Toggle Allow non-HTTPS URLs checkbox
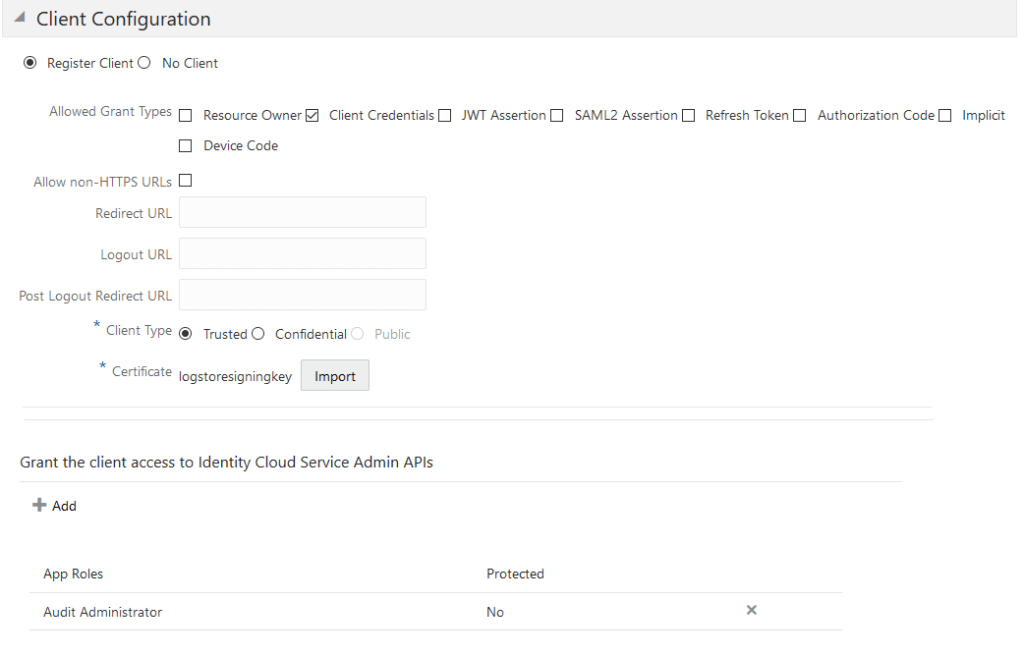 click(185, 181)
